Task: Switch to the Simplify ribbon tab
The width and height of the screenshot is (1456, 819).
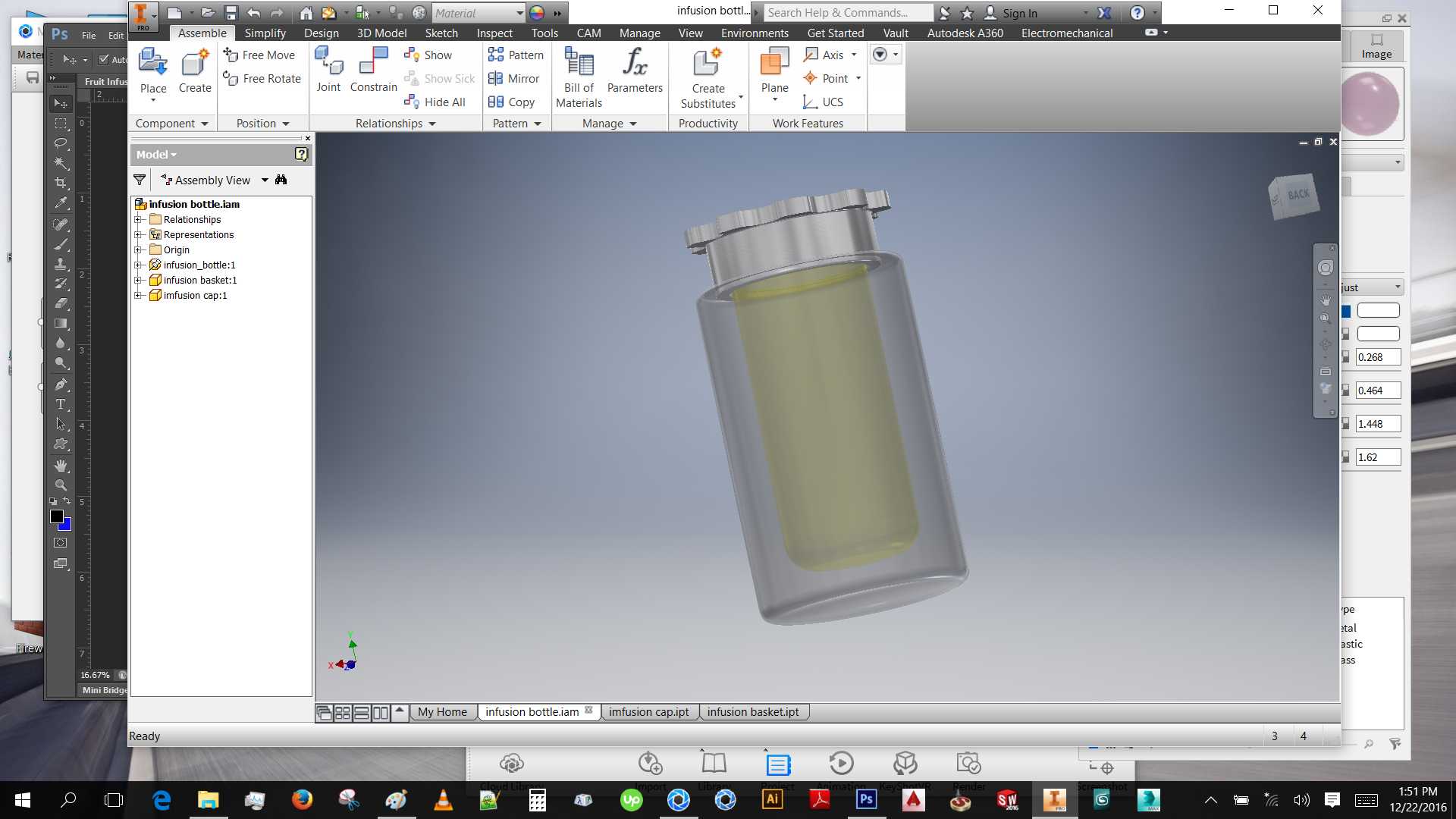Action: (x=265, y=33)
